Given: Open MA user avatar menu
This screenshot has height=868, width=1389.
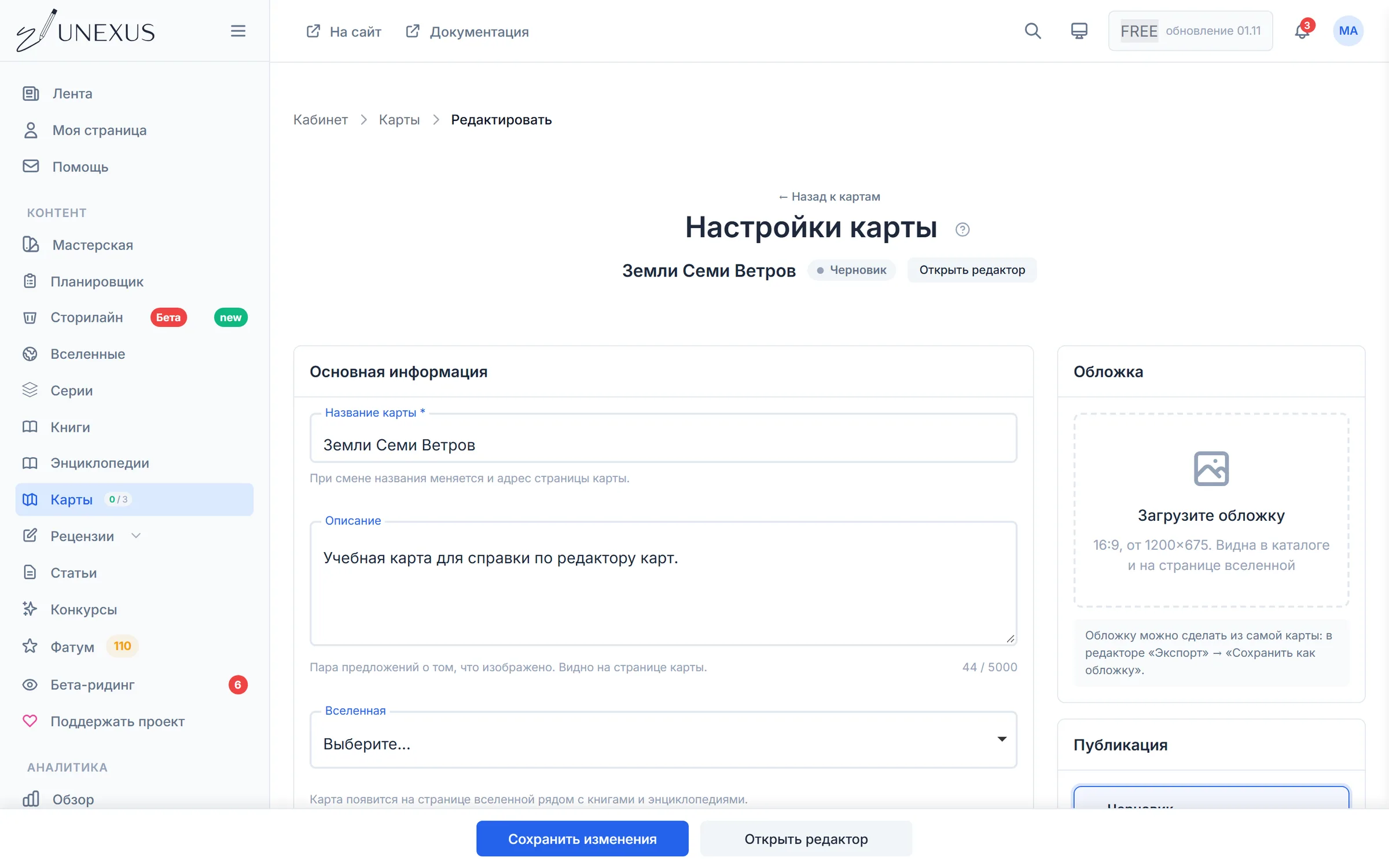Looking at the screenshot, I should (x=1348, y=31).
